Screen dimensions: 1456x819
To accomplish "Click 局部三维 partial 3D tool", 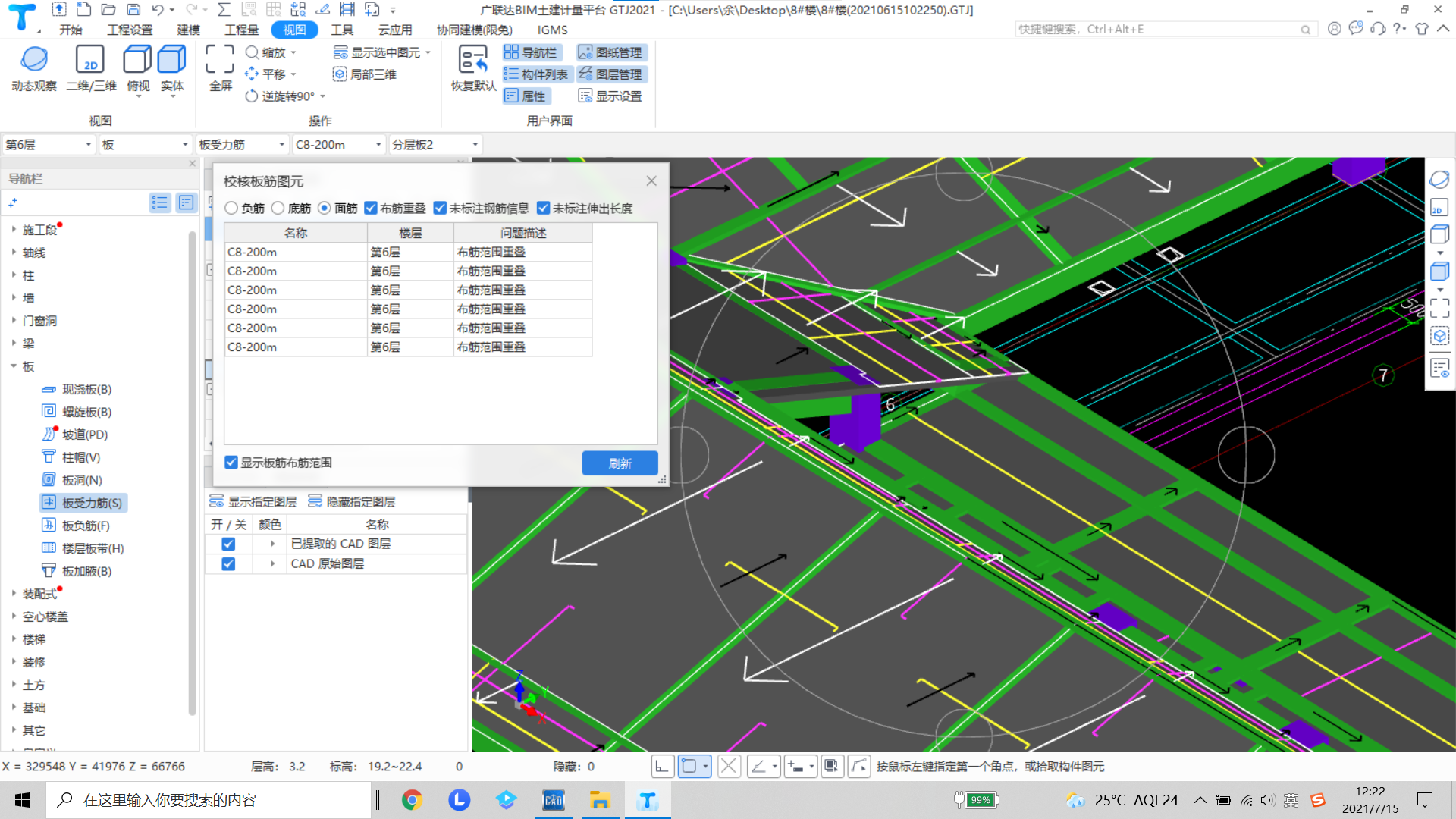I will [365, 74].
